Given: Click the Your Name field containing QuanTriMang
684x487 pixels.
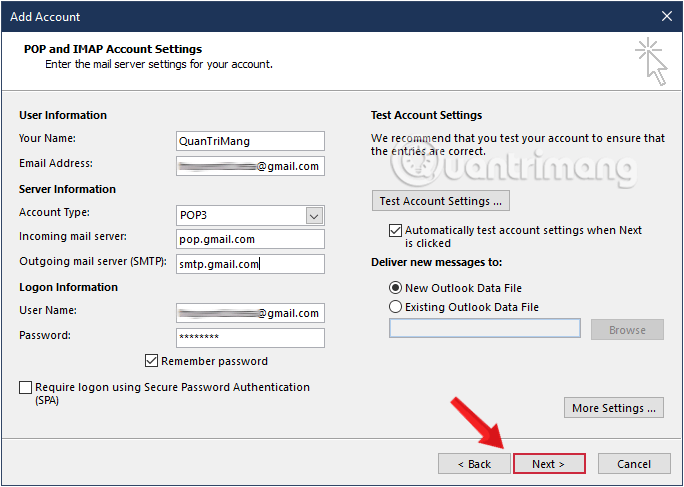Looking at the screenshot, I should click(x=250, y=141).
